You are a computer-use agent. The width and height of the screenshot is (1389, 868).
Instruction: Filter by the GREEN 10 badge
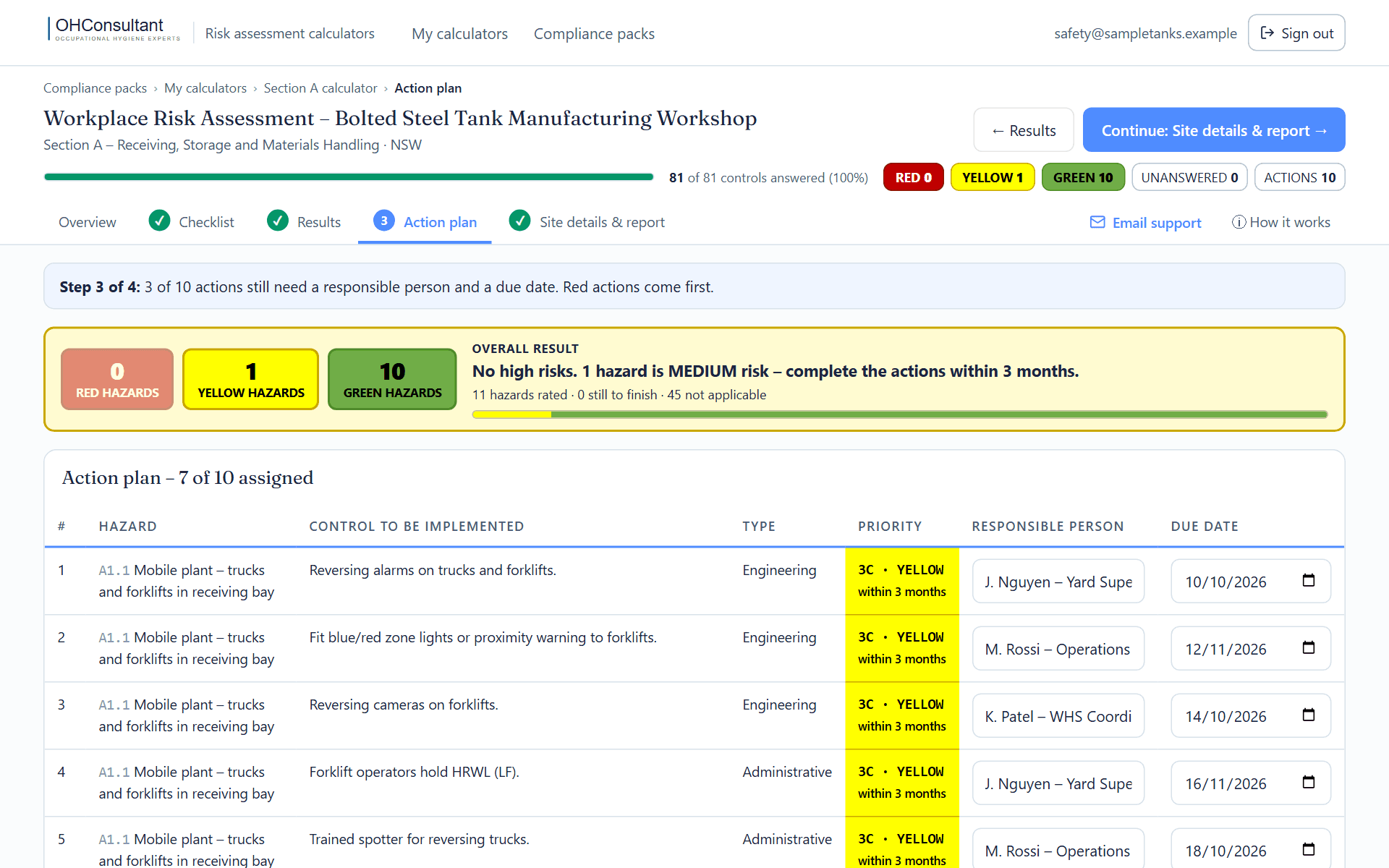point(1083,177)
